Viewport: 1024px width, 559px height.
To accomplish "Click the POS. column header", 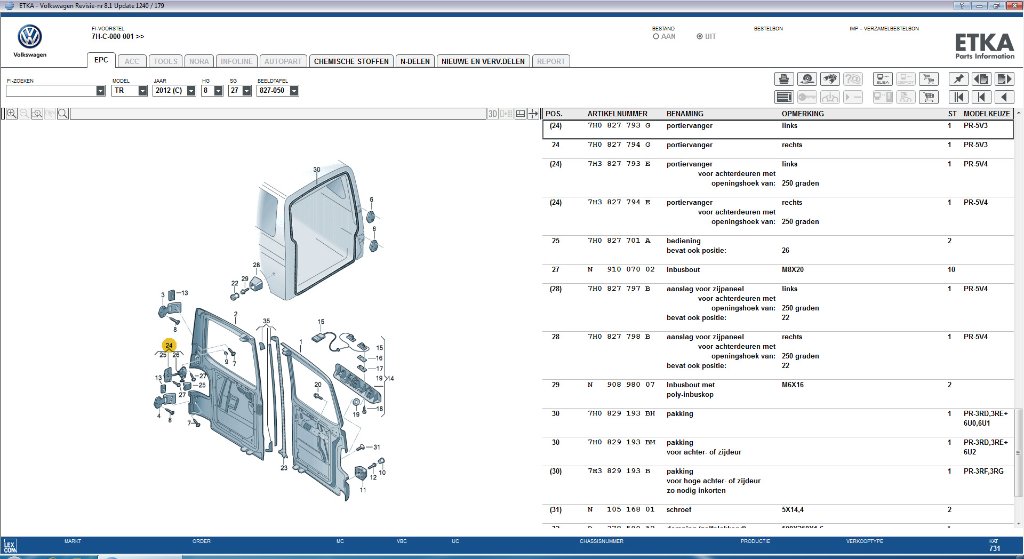I will (x=554, y=114).
